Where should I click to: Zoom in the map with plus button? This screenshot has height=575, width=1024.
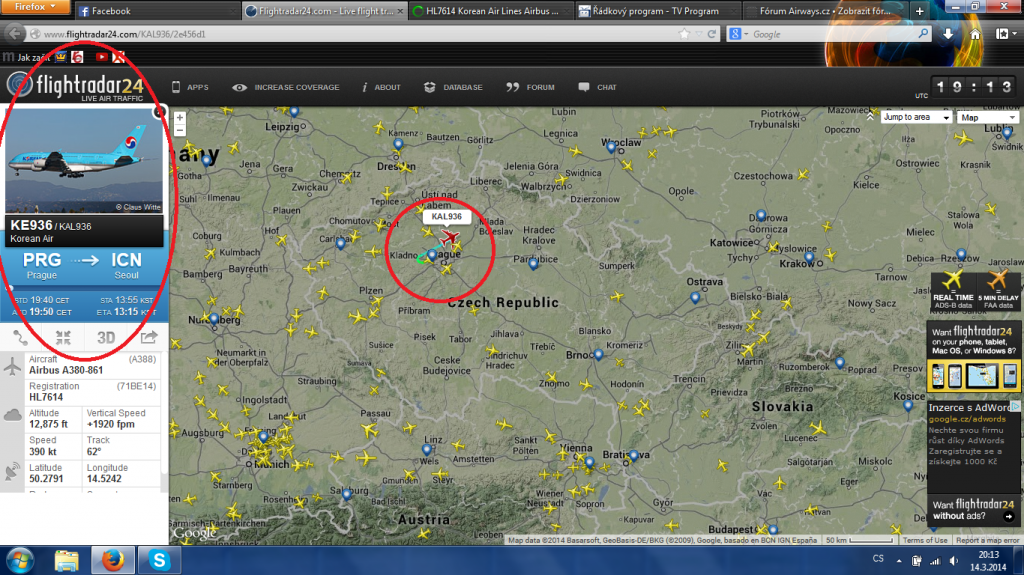coord(180,117)
